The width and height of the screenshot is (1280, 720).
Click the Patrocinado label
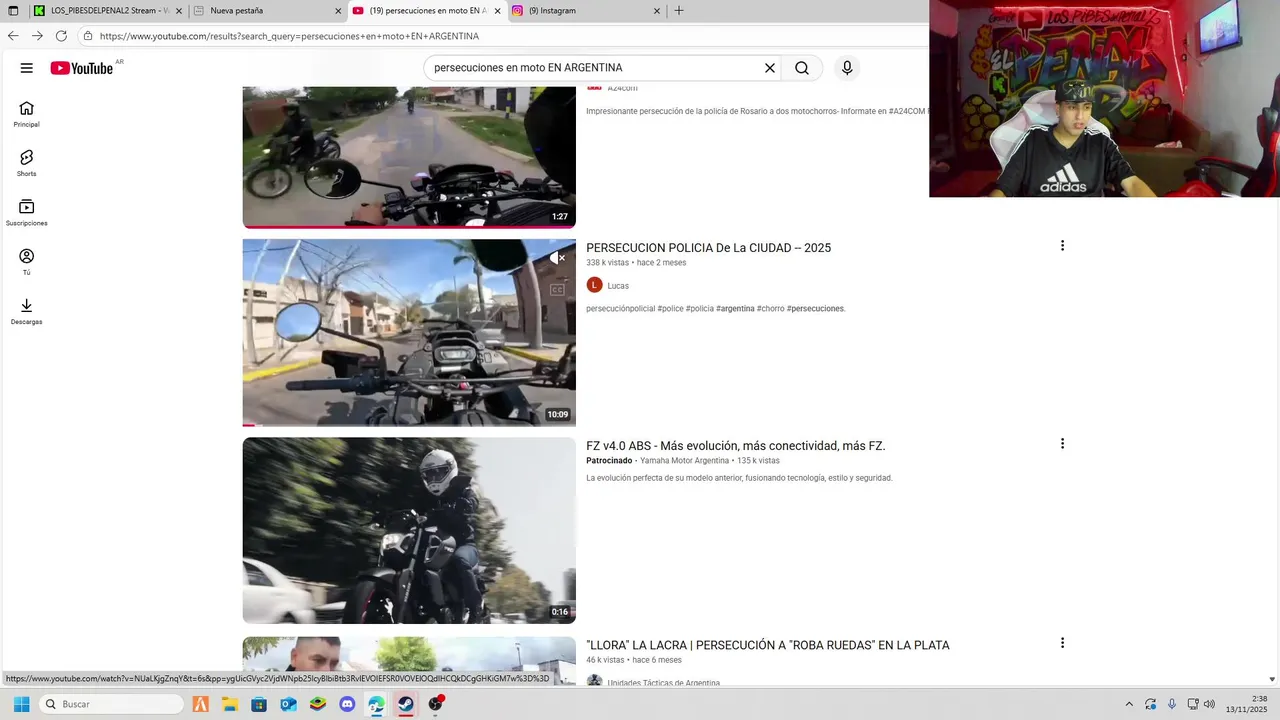click(609, 461)
